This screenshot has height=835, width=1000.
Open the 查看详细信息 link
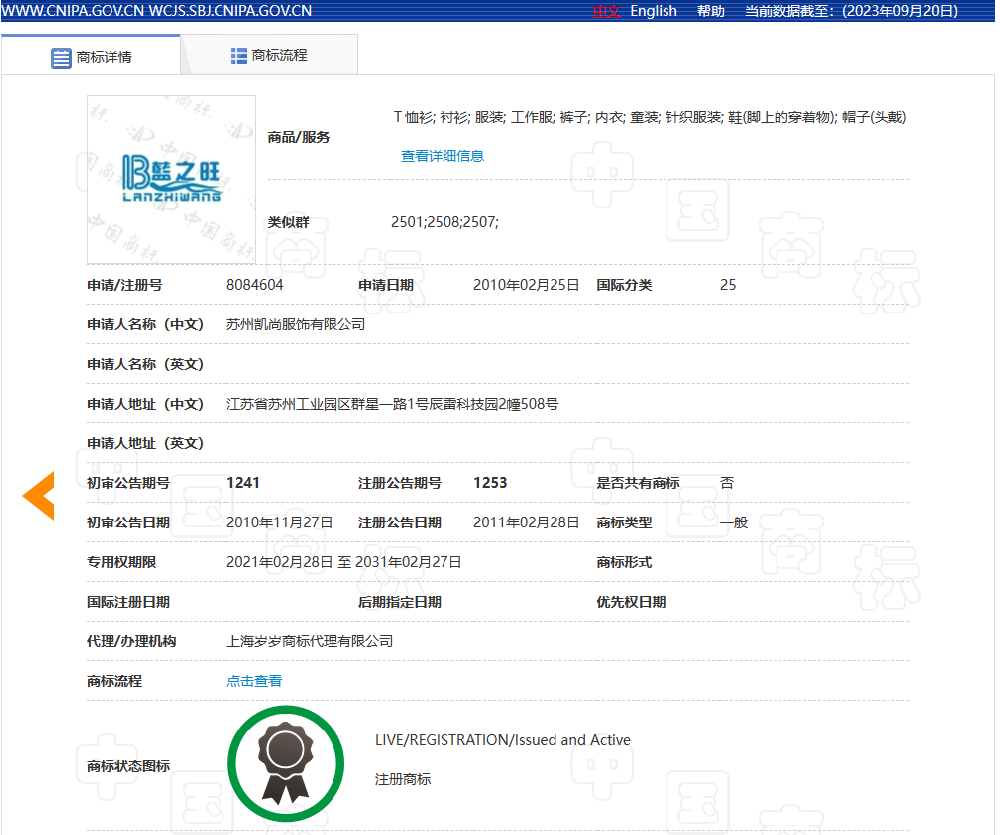(442, 156)
